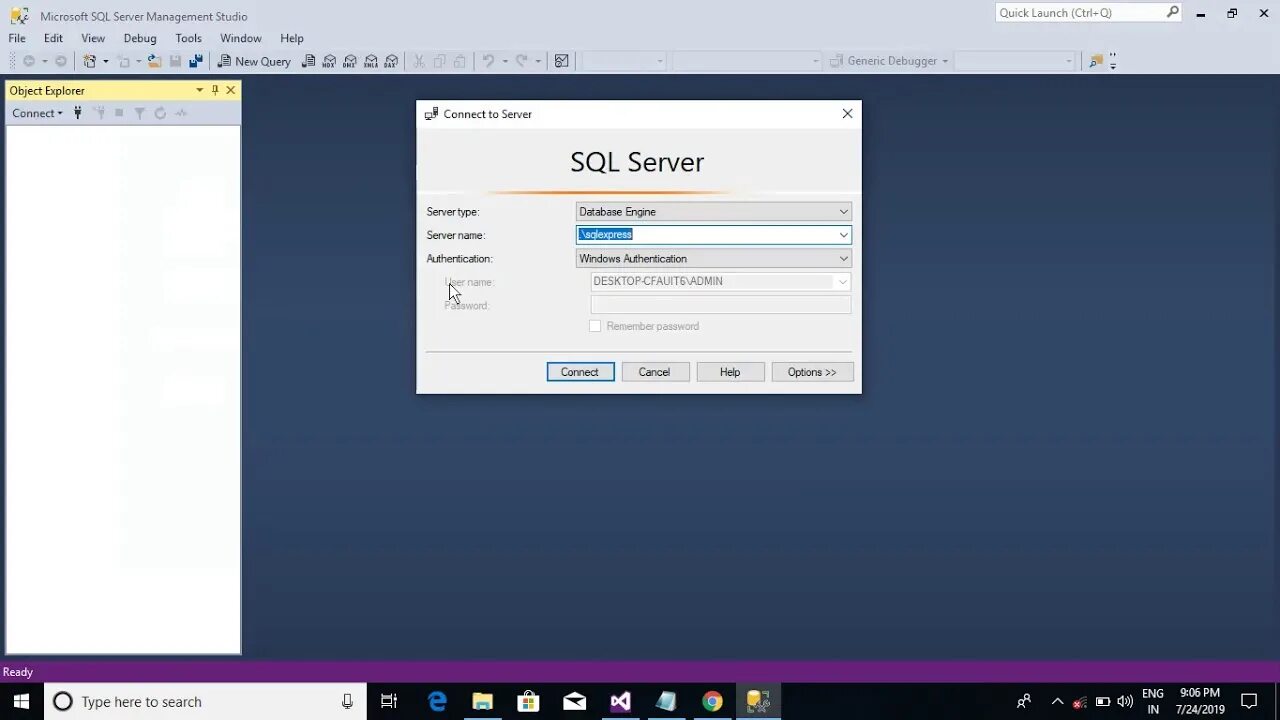Click the Disconnect icon in Object Explorer
Viewport: 1280px width, 720px height.
[x=99, y=113]
